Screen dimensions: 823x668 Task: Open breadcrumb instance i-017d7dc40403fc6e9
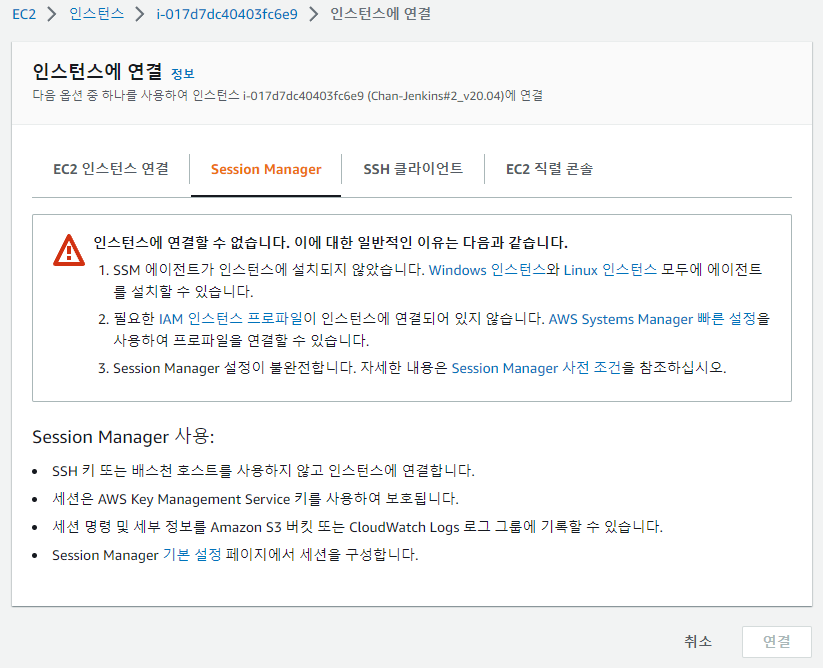coord(227,14)
